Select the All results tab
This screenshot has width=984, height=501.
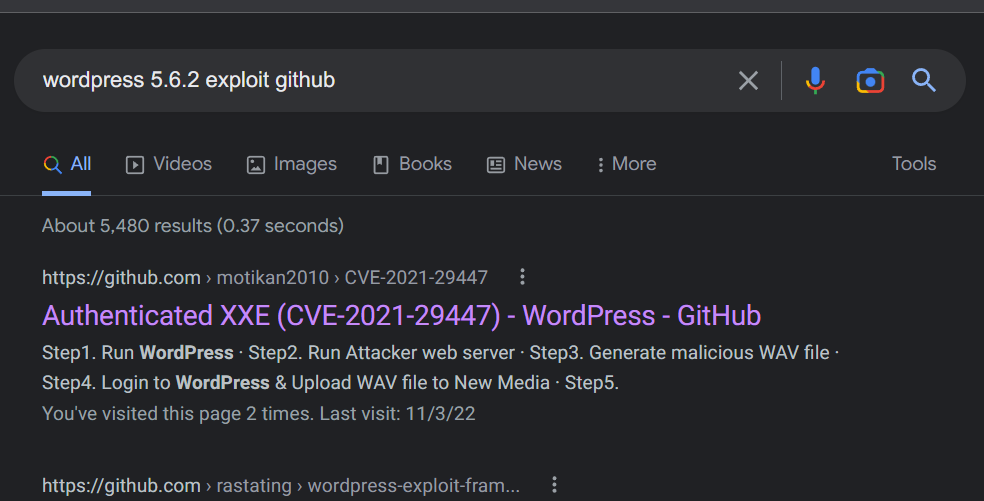[67, 164]
